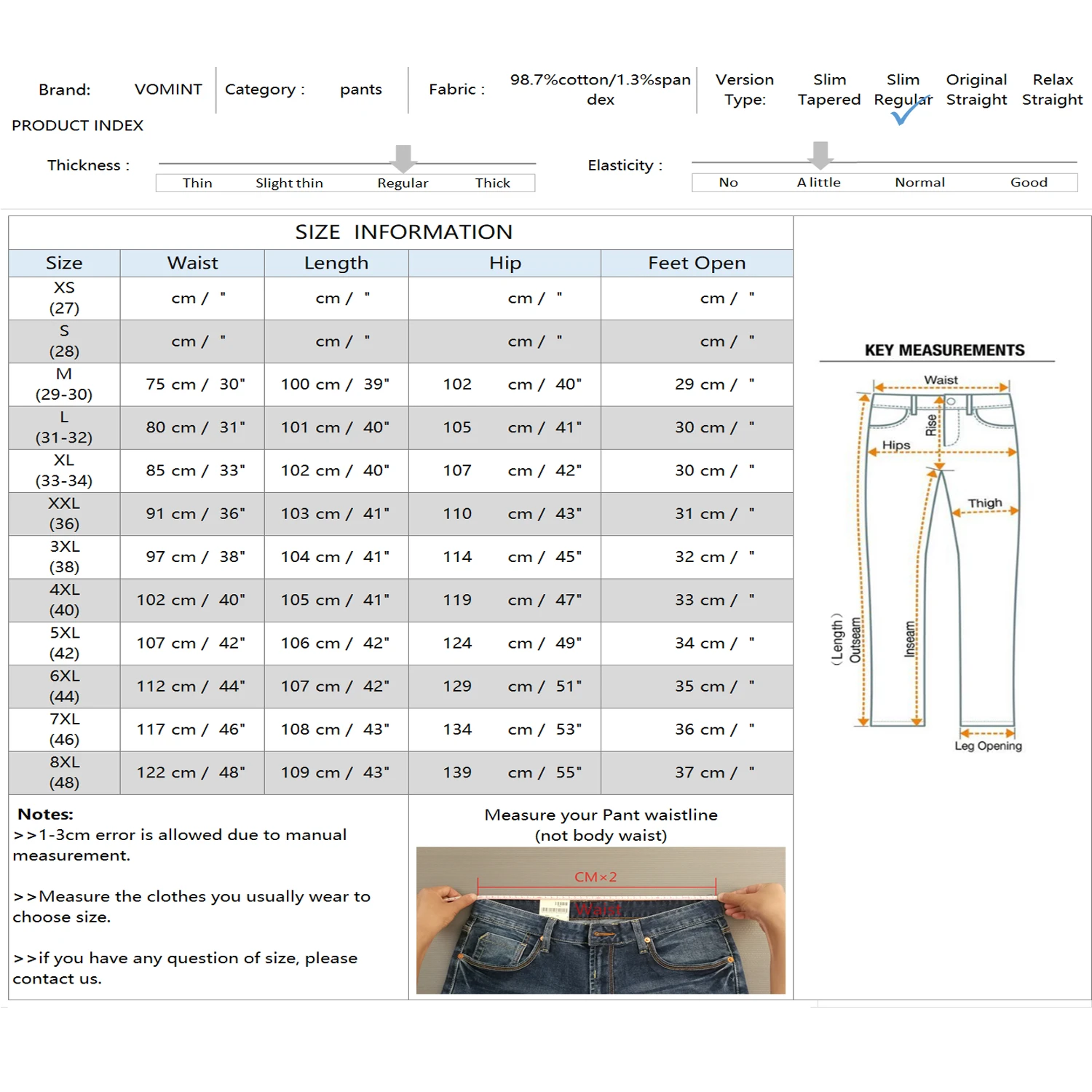Click the 'Leg Opening' label on the diagram
This screenshot has height=1092, width=1092.
989,746
